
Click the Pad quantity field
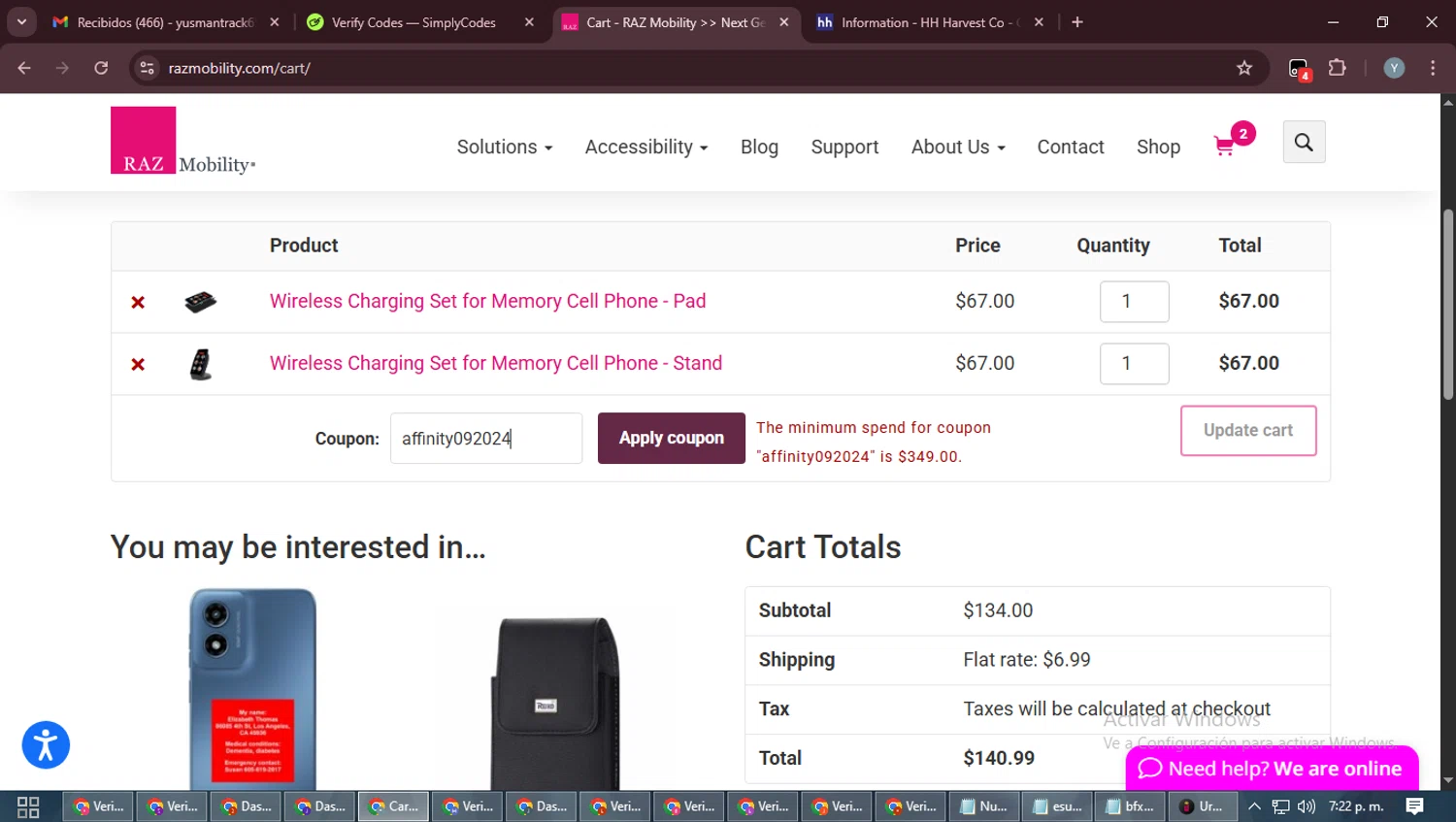pyautogui.click(x=1134, y=301)
